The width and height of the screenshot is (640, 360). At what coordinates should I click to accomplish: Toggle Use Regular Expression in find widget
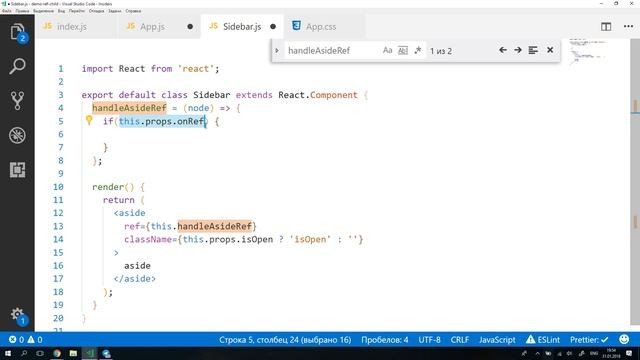click(x=417, y=50)
